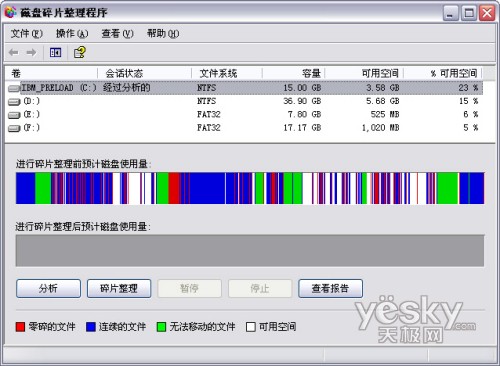The image size is (500, 366).
Task: Click the green 无法移动的文件 legend swatch
Action: pyautogui.click(x=161, y=327)
